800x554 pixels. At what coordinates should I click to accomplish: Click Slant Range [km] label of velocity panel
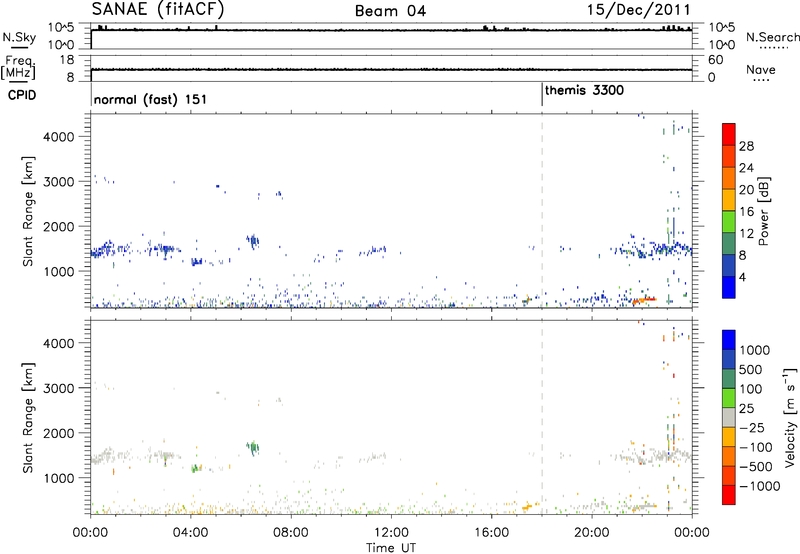[29, 417]
